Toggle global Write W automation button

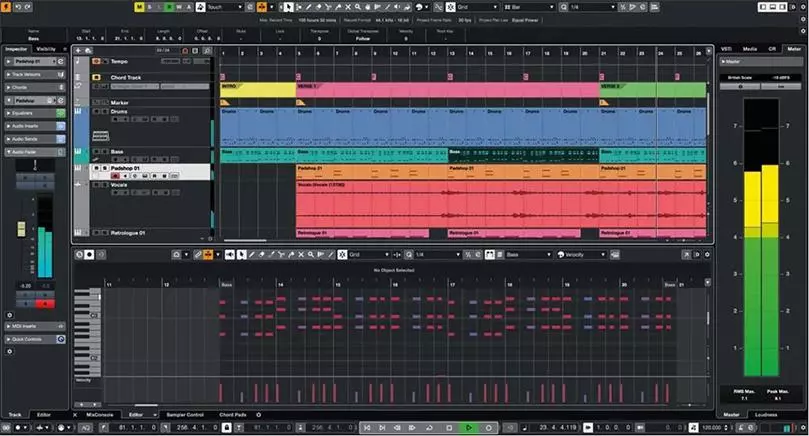tap(179, 7)
